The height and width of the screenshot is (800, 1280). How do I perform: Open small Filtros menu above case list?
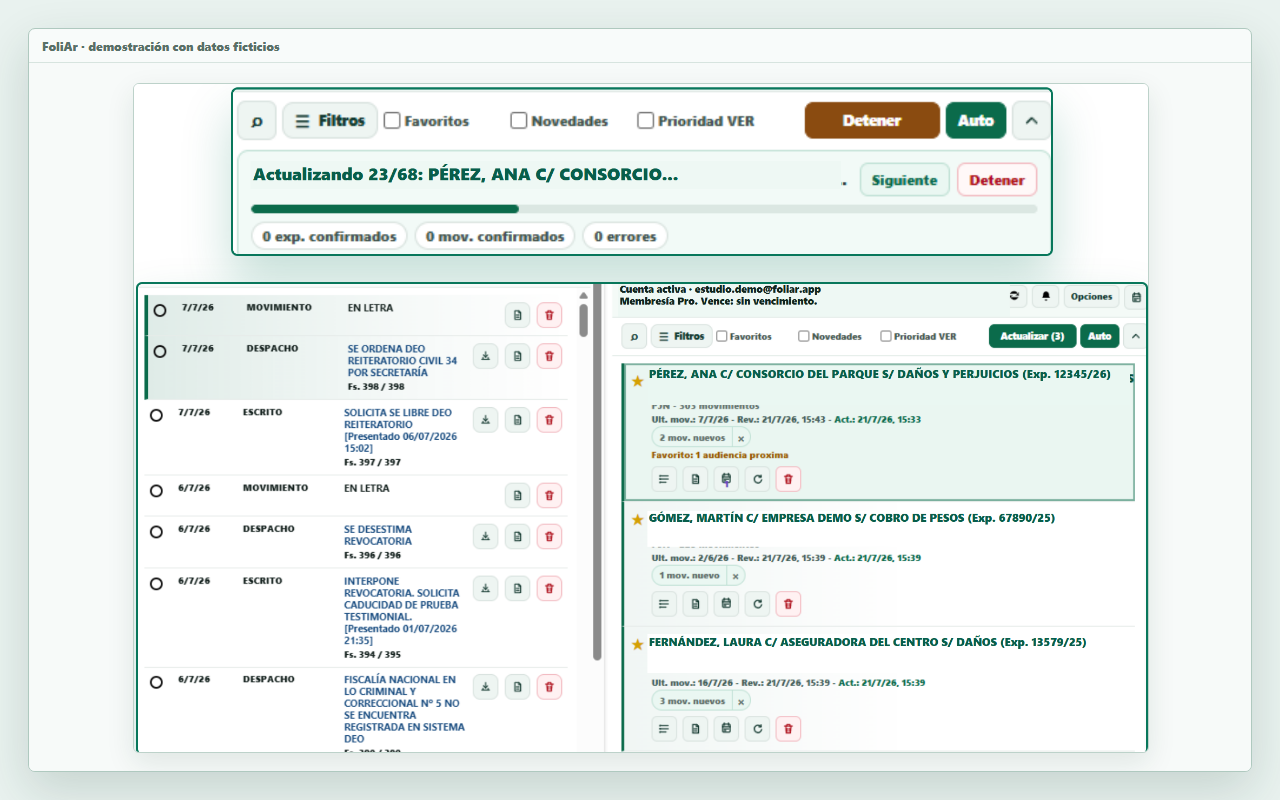click(x=681, y=336)
